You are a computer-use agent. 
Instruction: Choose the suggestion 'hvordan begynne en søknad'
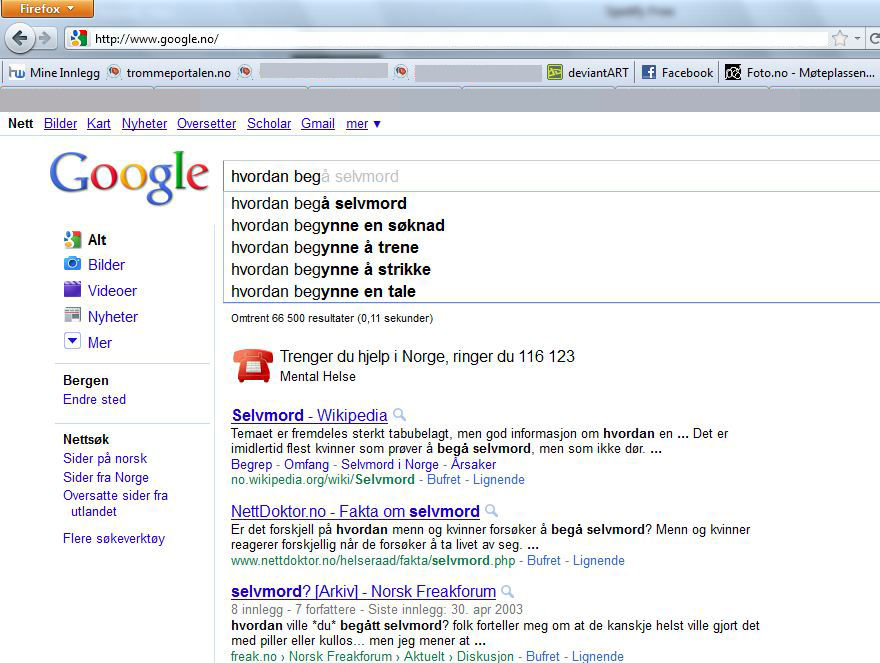click(552, 226)
